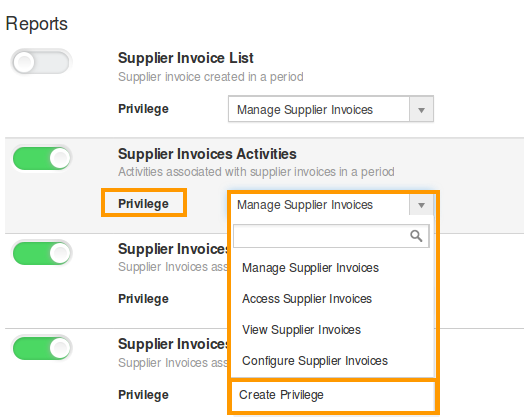Select Configure Supplier Invoices option
This screenshot has width=524, height=420.
(x=315, y=361)
